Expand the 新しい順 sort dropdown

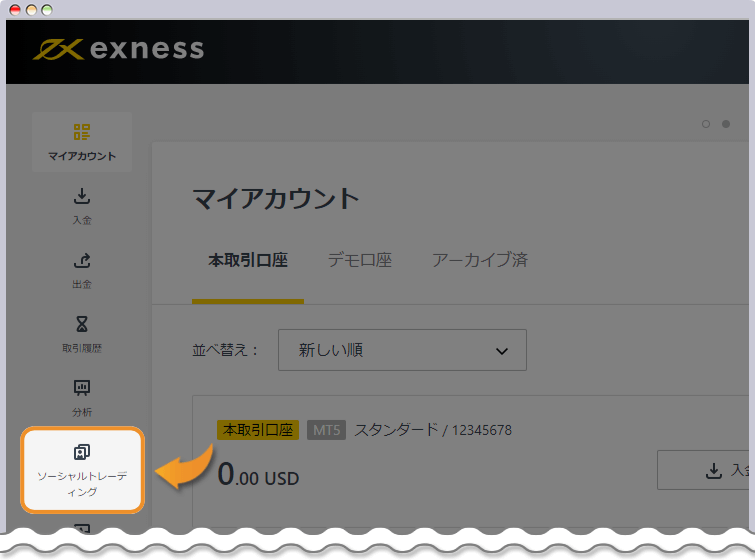(x=402, y=350)
